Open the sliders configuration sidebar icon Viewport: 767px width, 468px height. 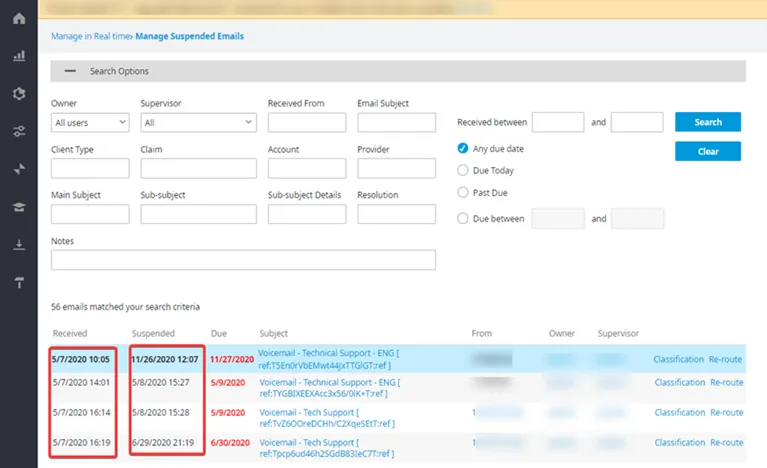coord(19,131)
